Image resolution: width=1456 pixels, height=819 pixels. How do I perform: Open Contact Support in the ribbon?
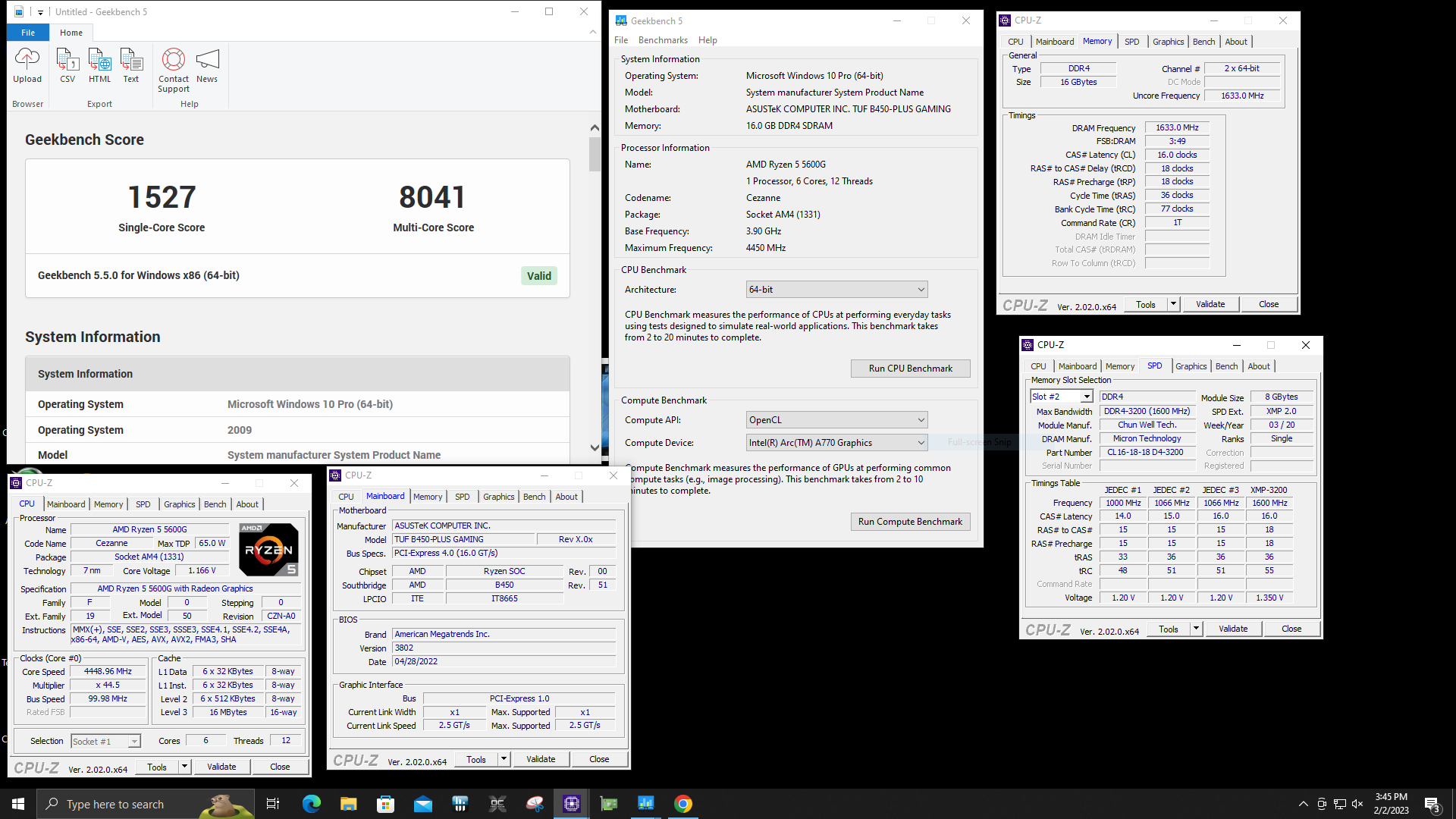(174, 70)
